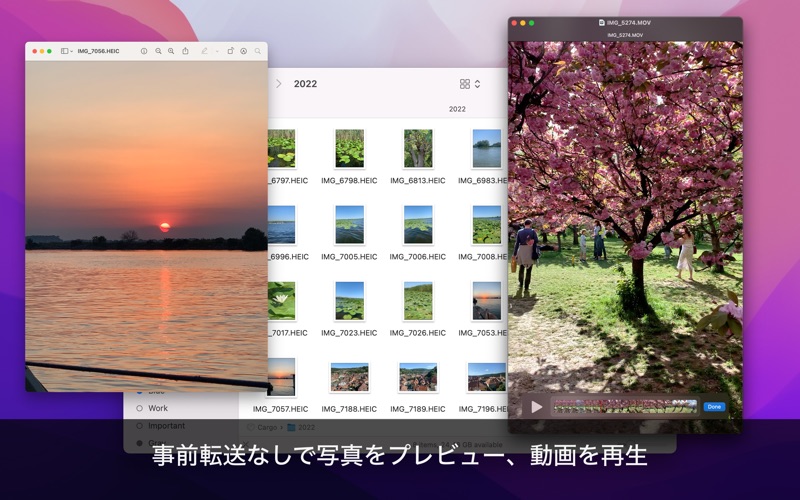Viewport: 800px width, 500px height.
Task: Click Done in the video trim bar
Action: coord(714,407)
